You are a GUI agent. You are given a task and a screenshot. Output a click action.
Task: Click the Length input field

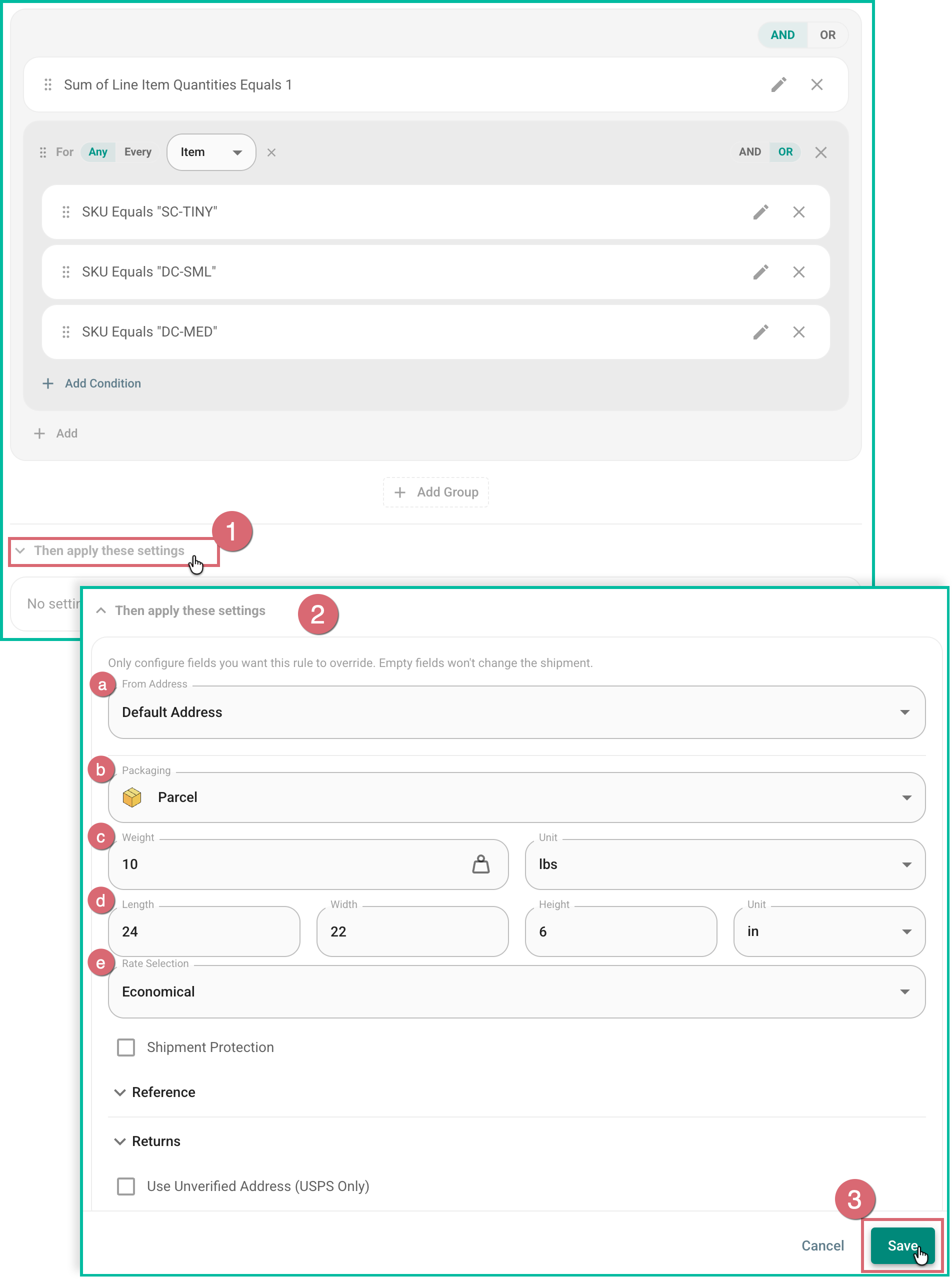(204, 931)
